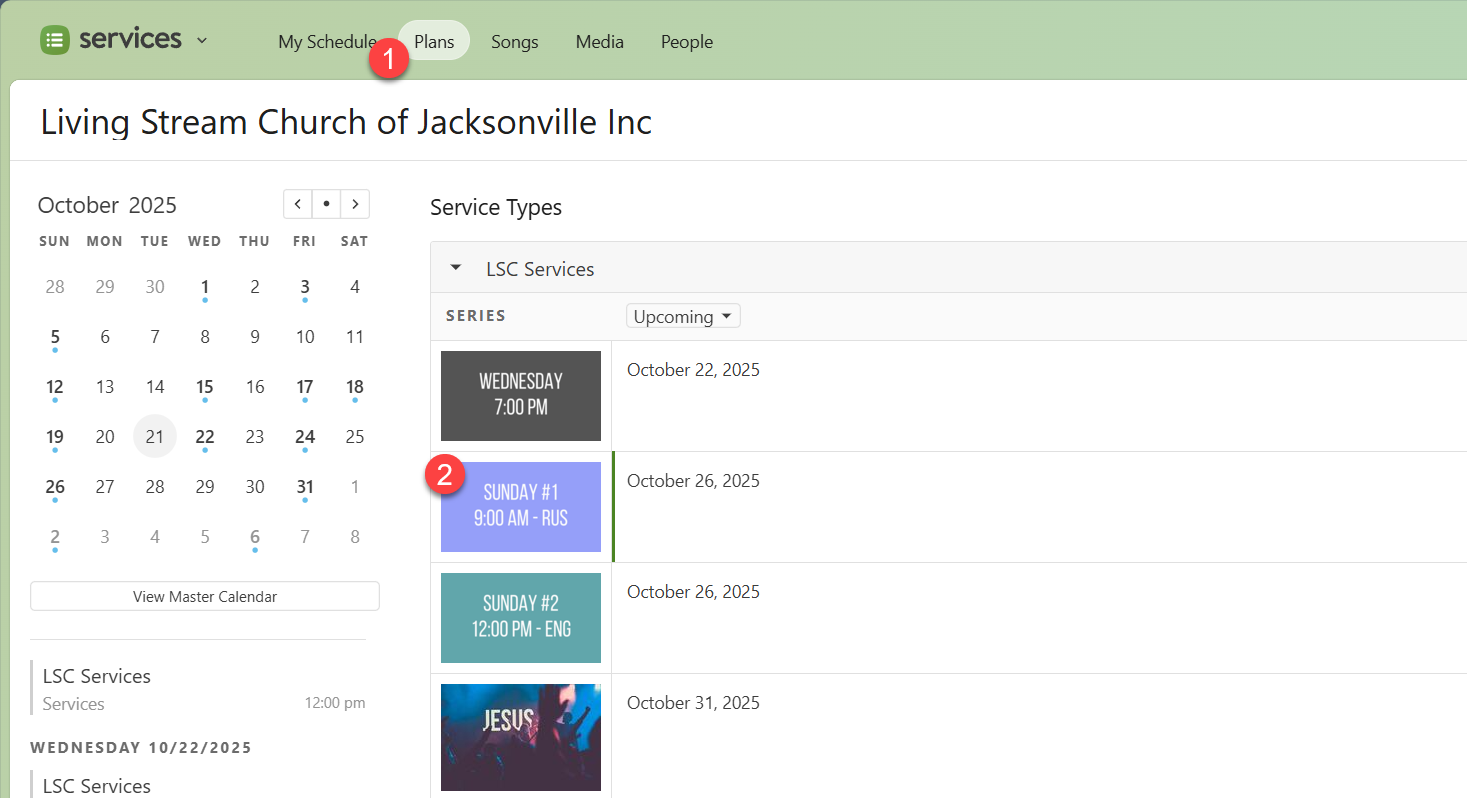Jump to today using the dot button
The width and height of the screenshot is (1467, 798).
tap(326, 204)
